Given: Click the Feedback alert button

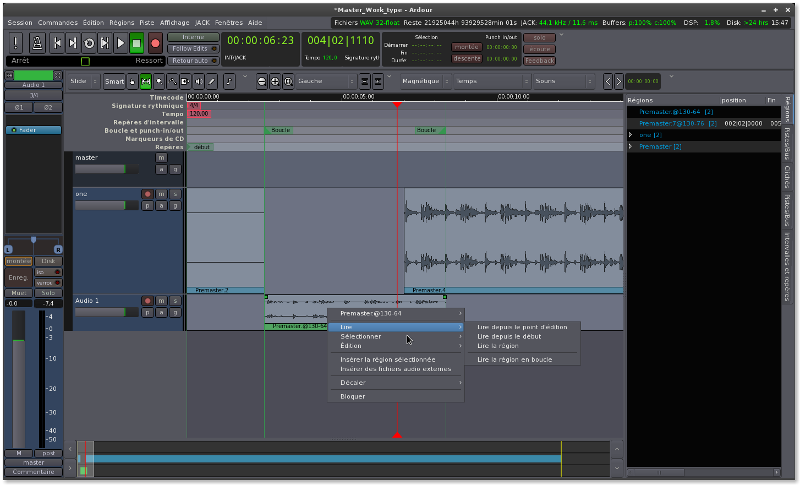Looking at the screenshot, I should (538, 60).
